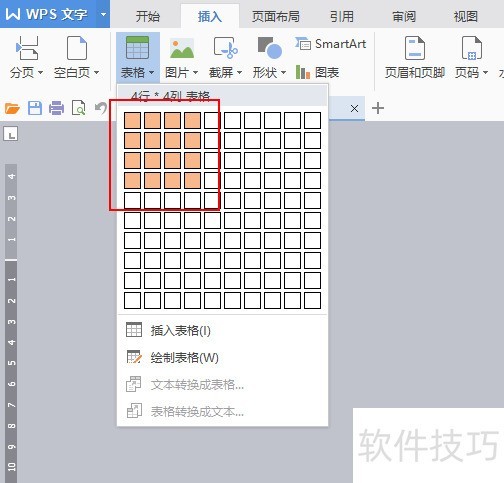Insert a SmartArt graphic
This screenshot has width=504, height=483.
point(330,44)
